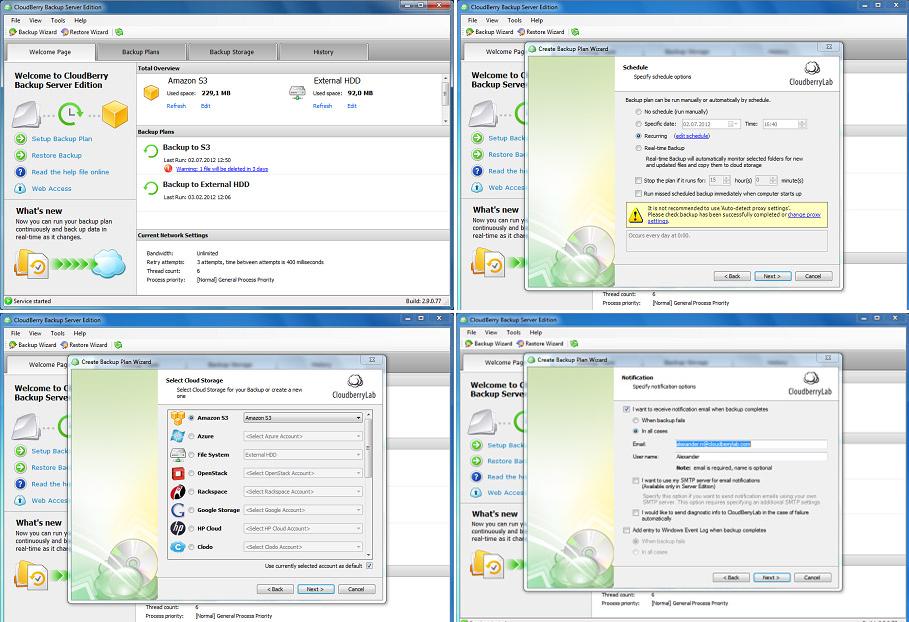Click the HP Cloud logo icon
Image resolution: width=909 pixels, height=622 pixels.
coord(177,528)
